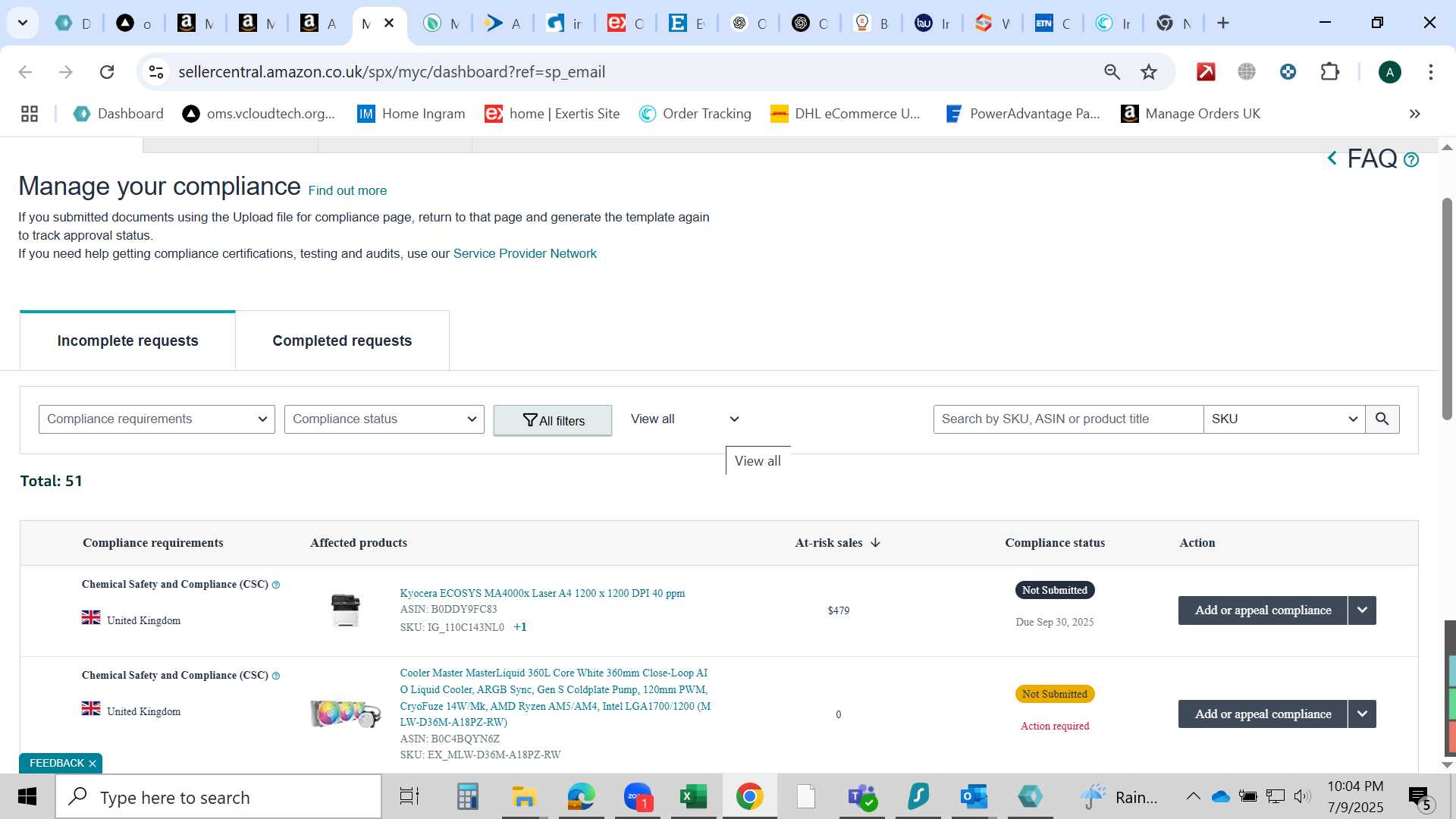
Task: Click the zoom magnifier icon in address bar
Action: [x=1112, y=72]
